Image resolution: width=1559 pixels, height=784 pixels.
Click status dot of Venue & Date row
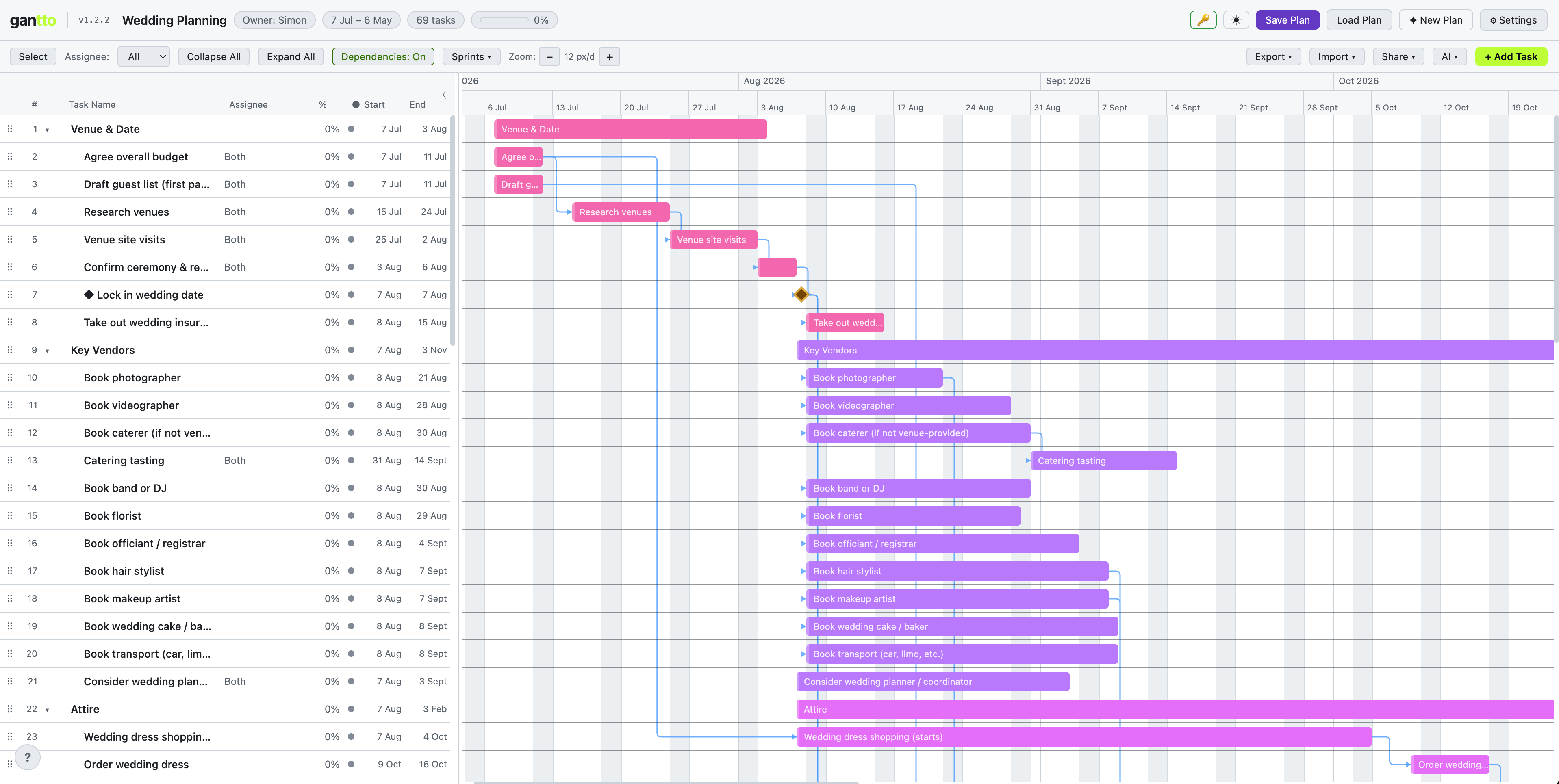pyautogui.click(x=351, y=129)
